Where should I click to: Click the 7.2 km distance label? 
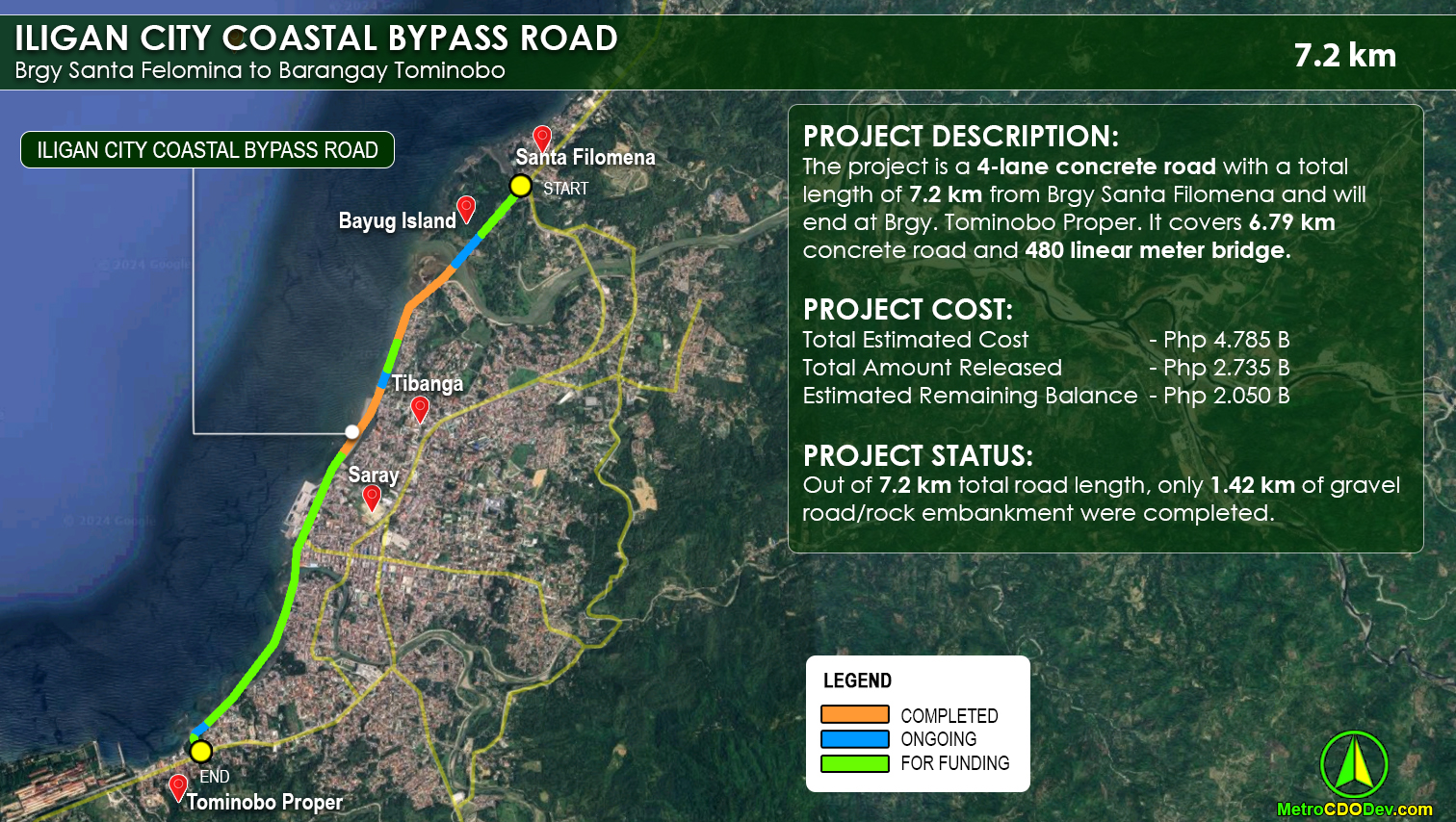coord(1345,55)
